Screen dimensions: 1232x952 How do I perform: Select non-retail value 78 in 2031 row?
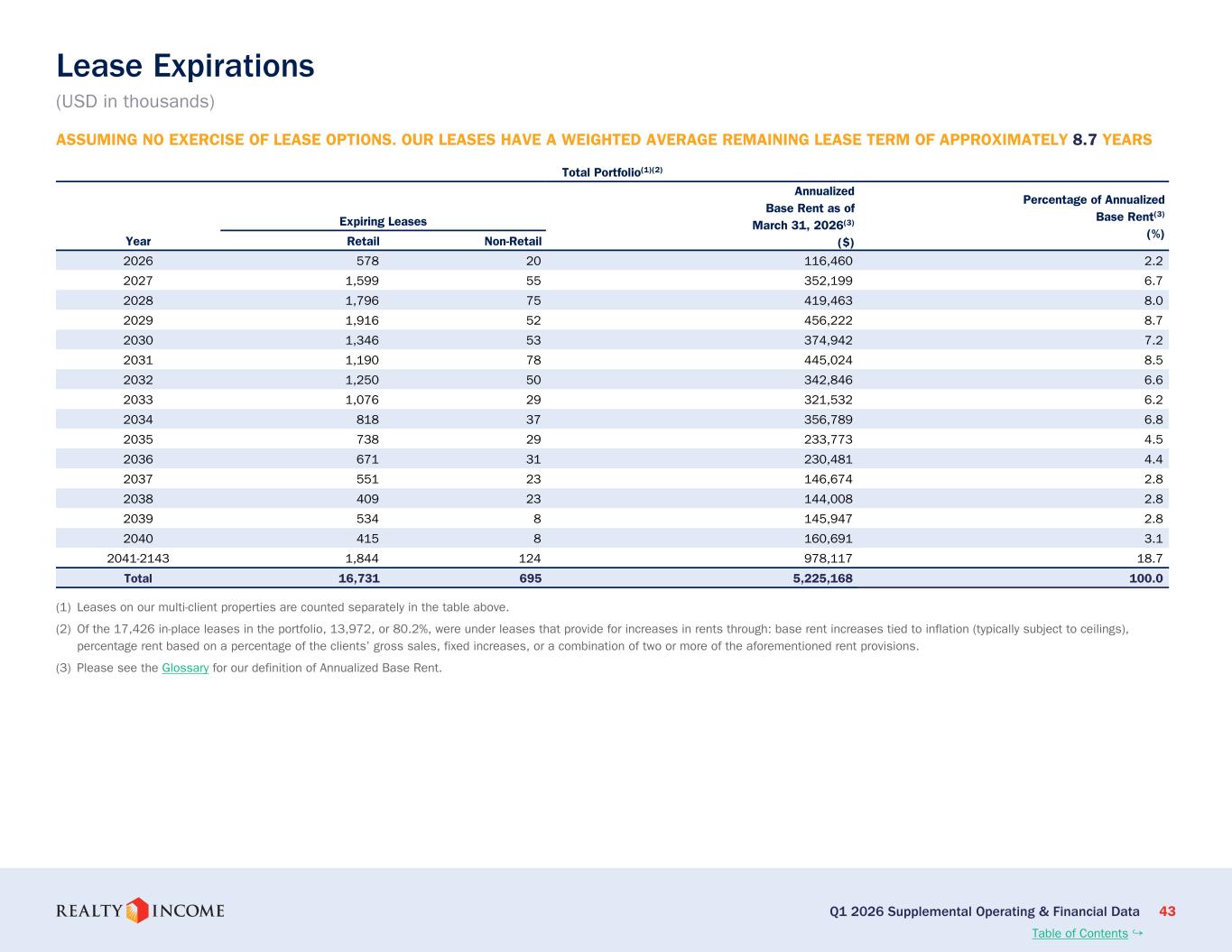click(x=533, y=360)
